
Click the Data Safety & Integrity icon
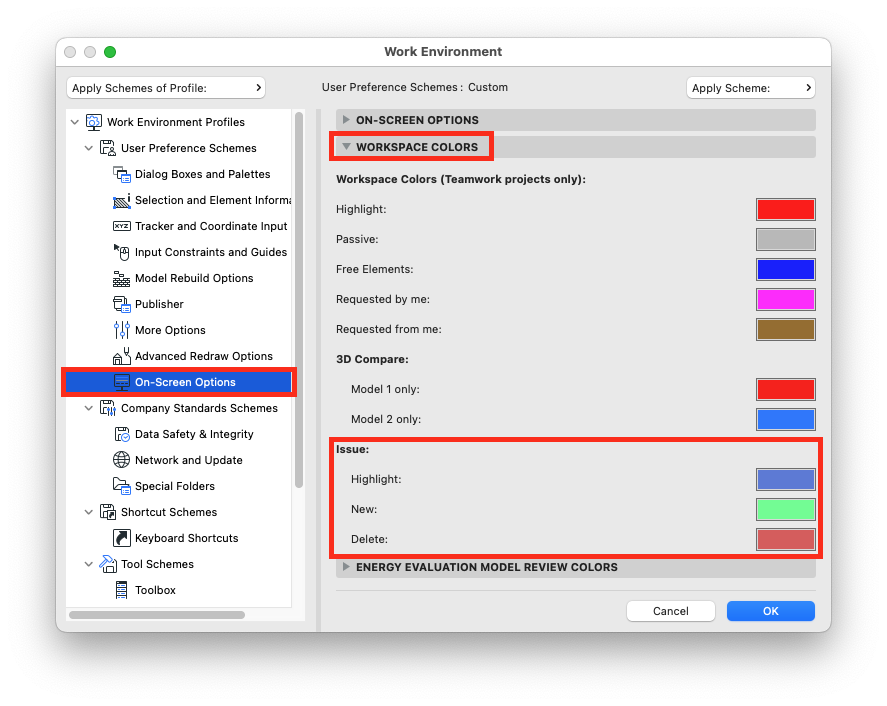tap(122, 434)
